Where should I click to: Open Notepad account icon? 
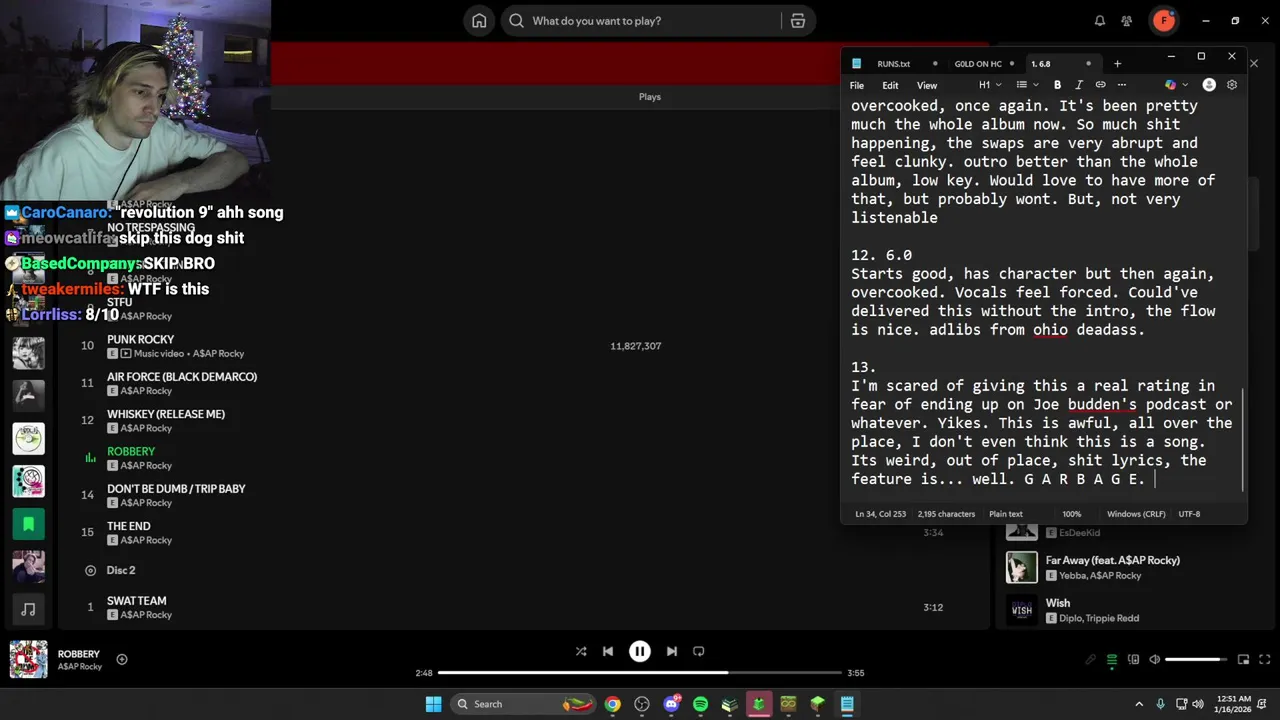click(x=1209, y=85)
